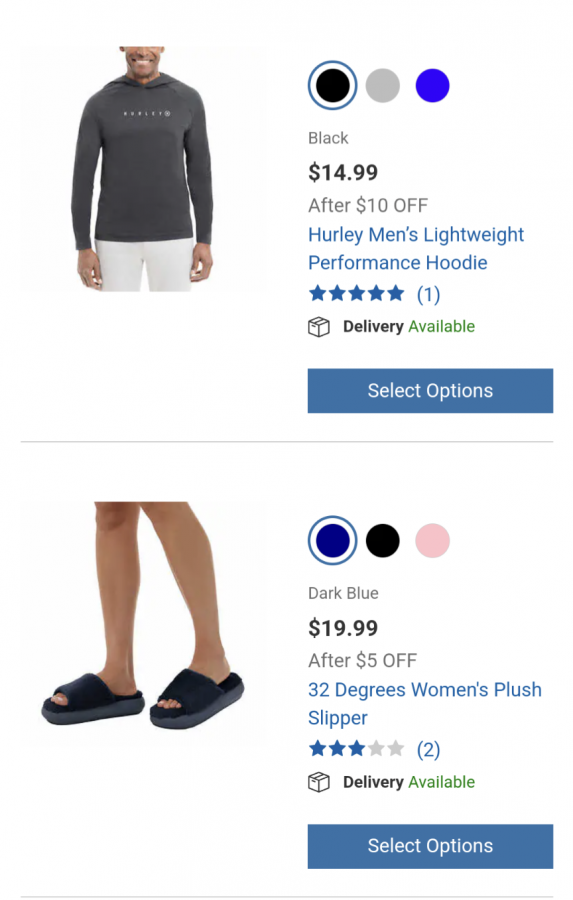Open 32 Degrees Women's Plush Slipper link

point(424,704)
